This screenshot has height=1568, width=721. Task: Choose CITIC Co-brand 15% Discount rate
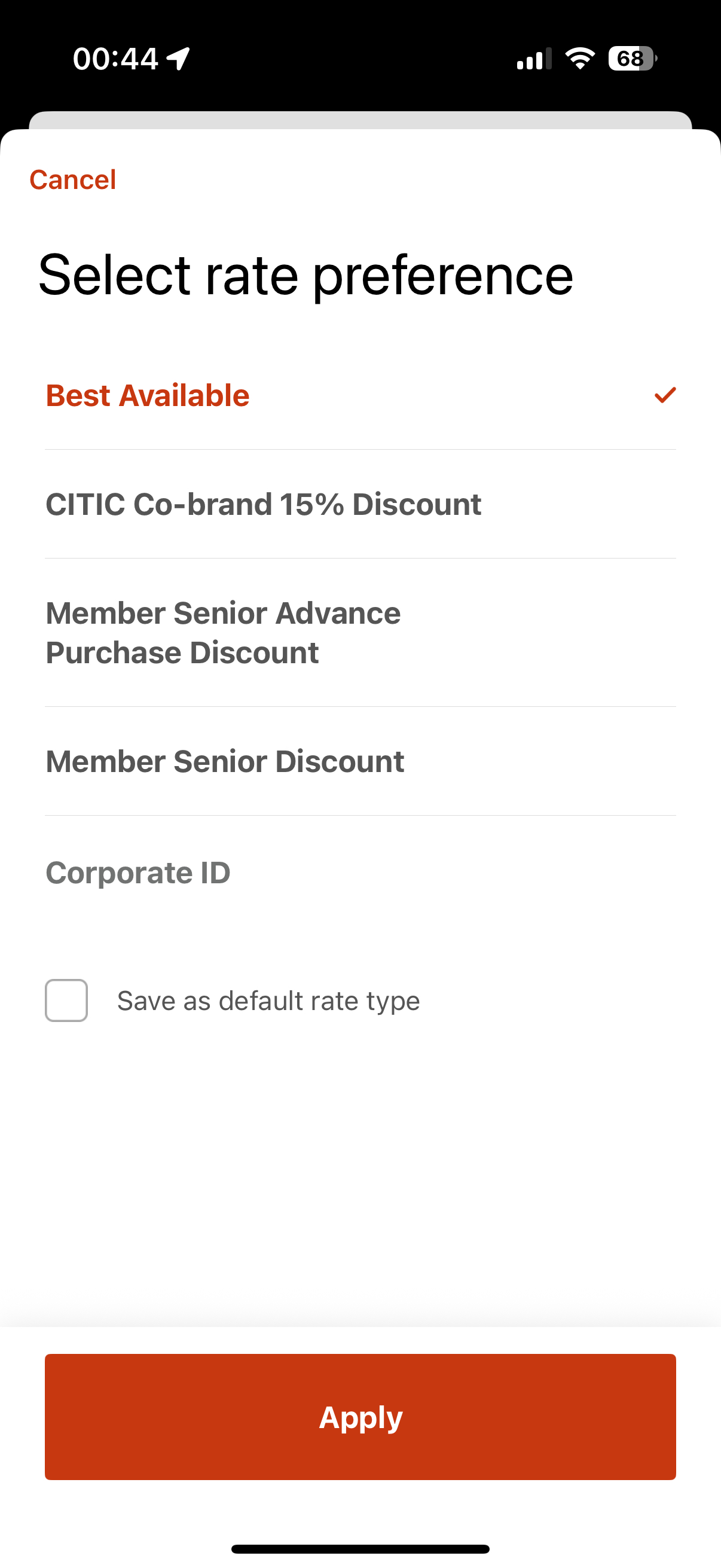(x=360, y=504)
